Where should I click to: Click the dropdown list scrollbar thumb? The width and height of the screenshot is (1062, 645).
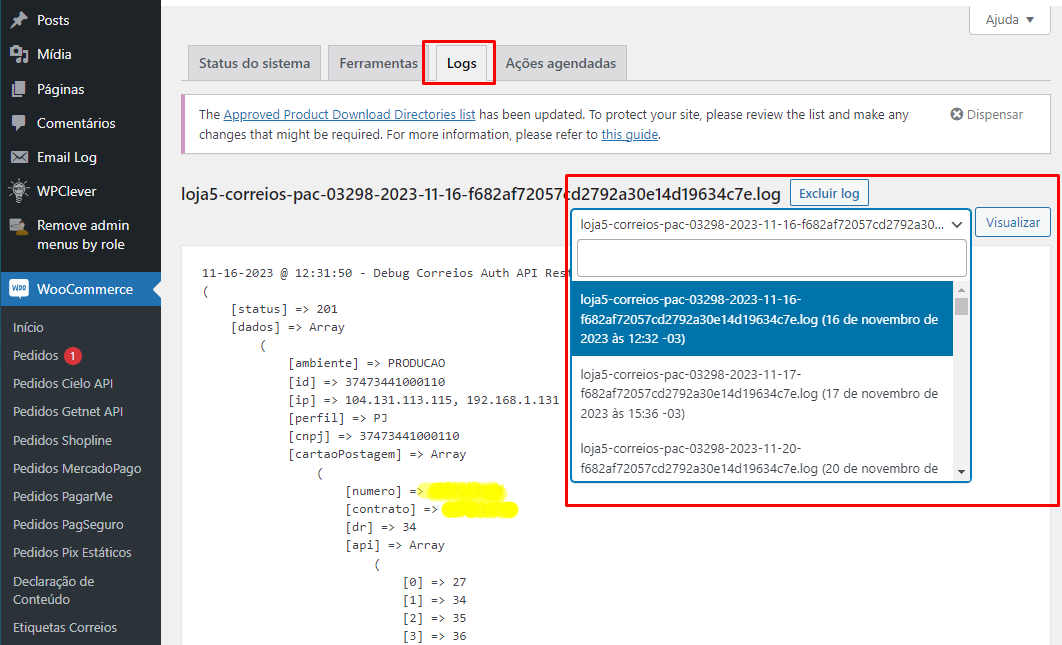pyautogui.click(x=961, y=307)
